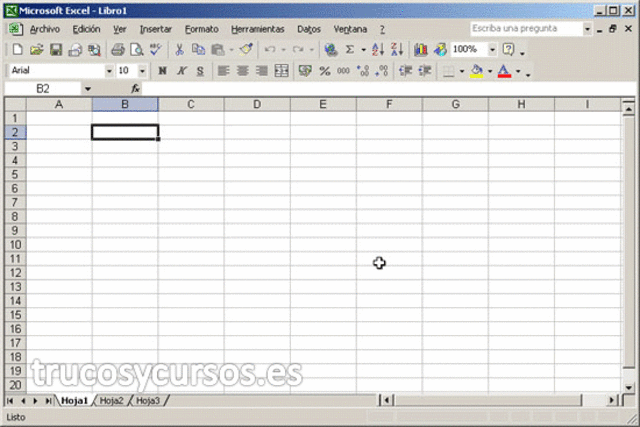
Task: Expand the AutoSum dropdown arrow
Action: (x=363, y=50)
